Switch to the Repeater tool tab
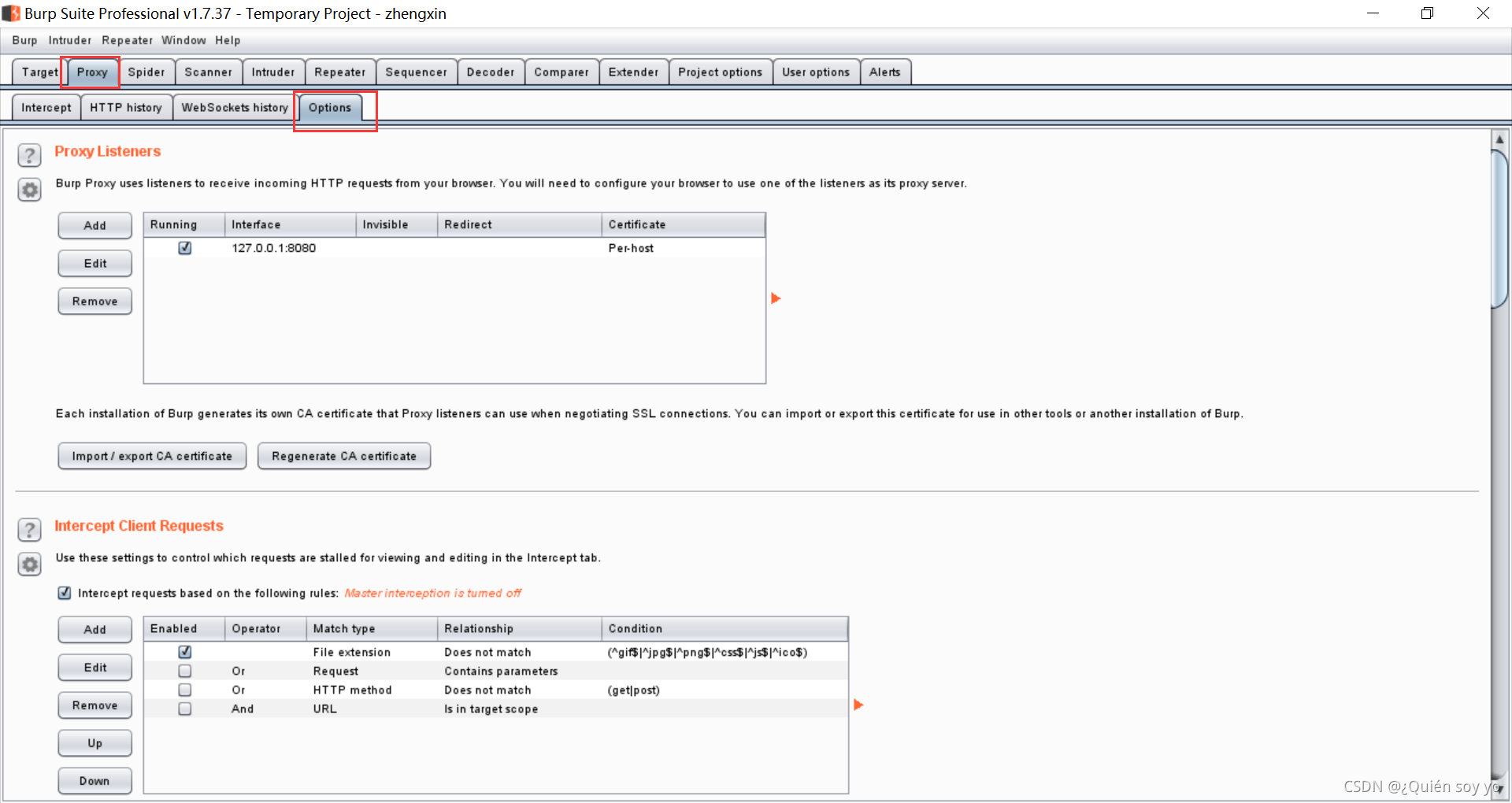 (340, 72)
